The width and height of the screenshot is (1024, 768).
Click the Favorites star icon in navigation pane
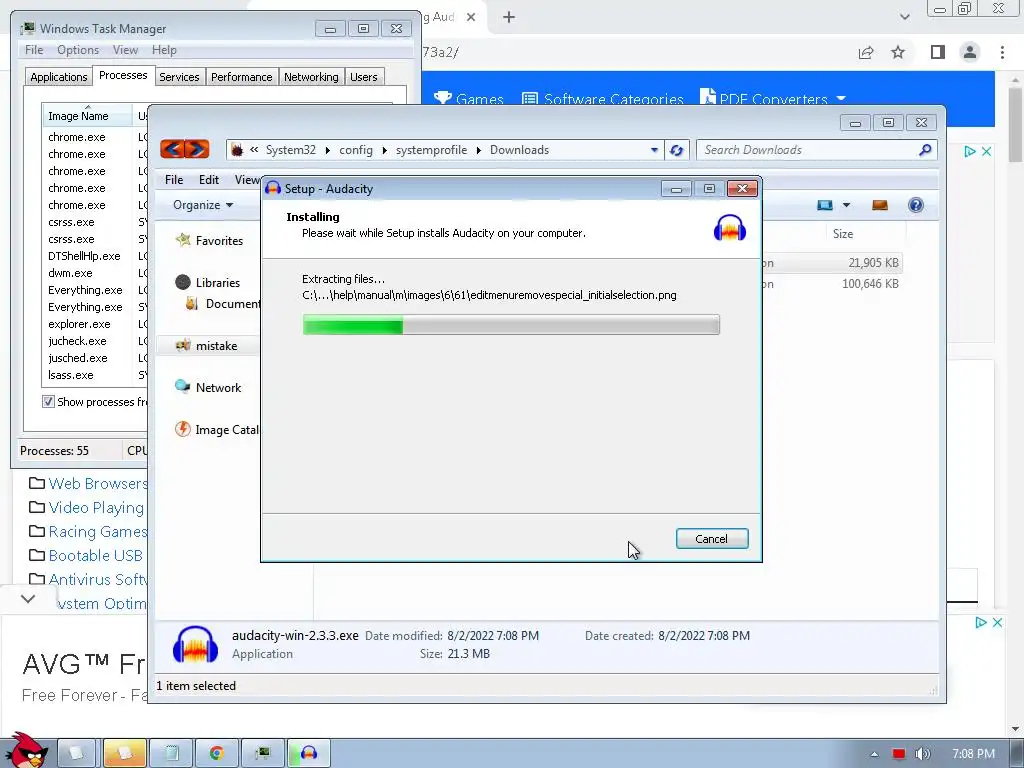click(x=183, y=240)
